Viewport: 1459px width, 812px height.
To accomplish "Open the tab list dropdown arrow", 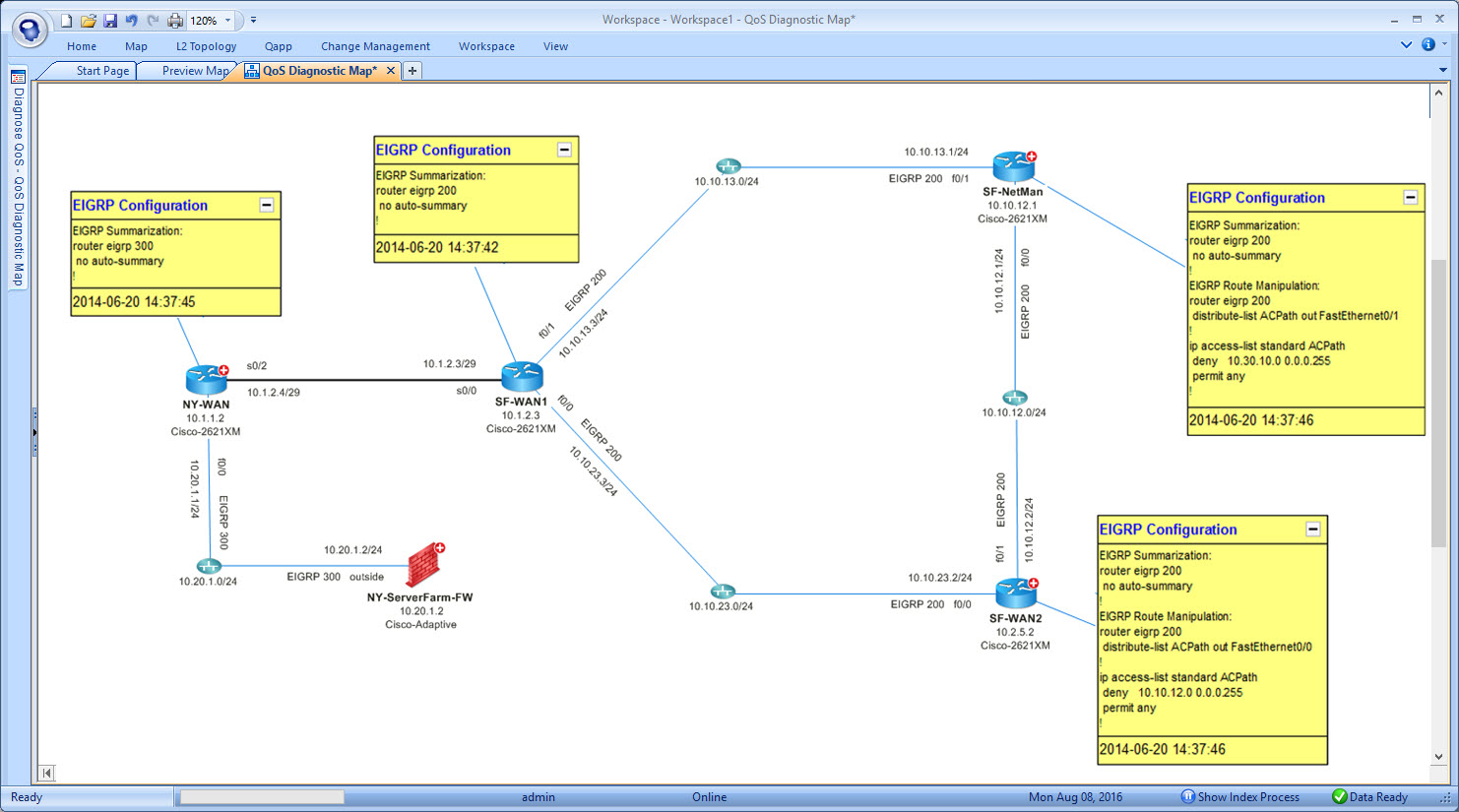I will point(1443,71).
